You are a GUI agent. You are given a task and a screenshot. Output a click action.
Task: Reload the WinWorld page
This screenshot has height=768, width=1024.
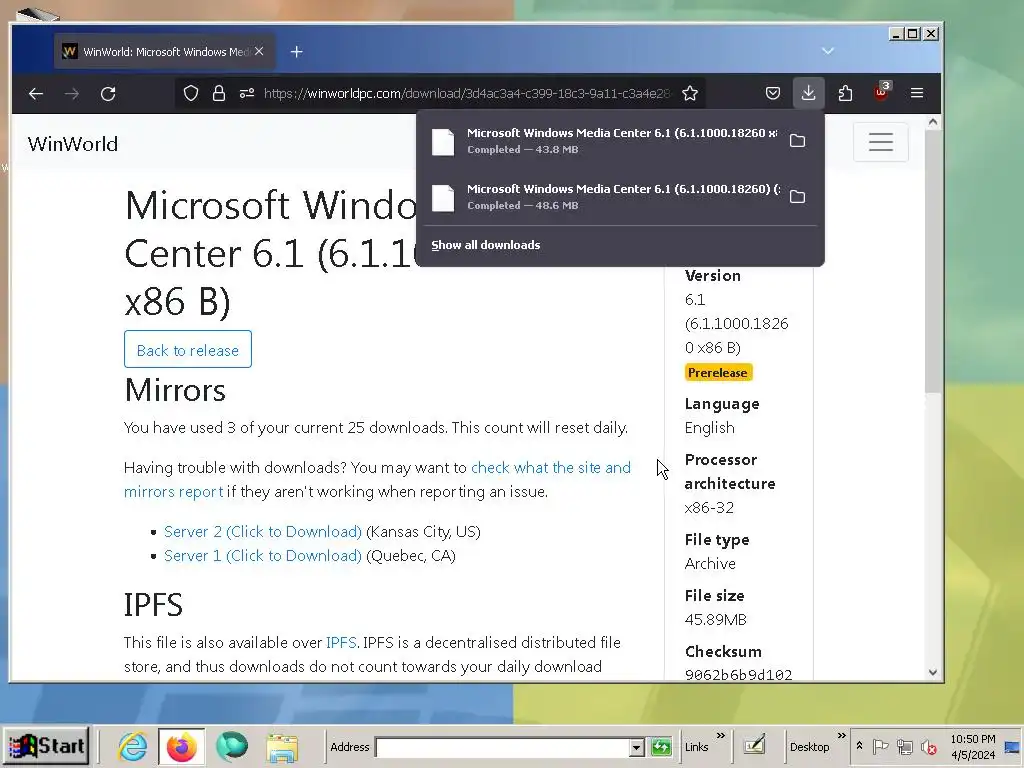[108, 93]
